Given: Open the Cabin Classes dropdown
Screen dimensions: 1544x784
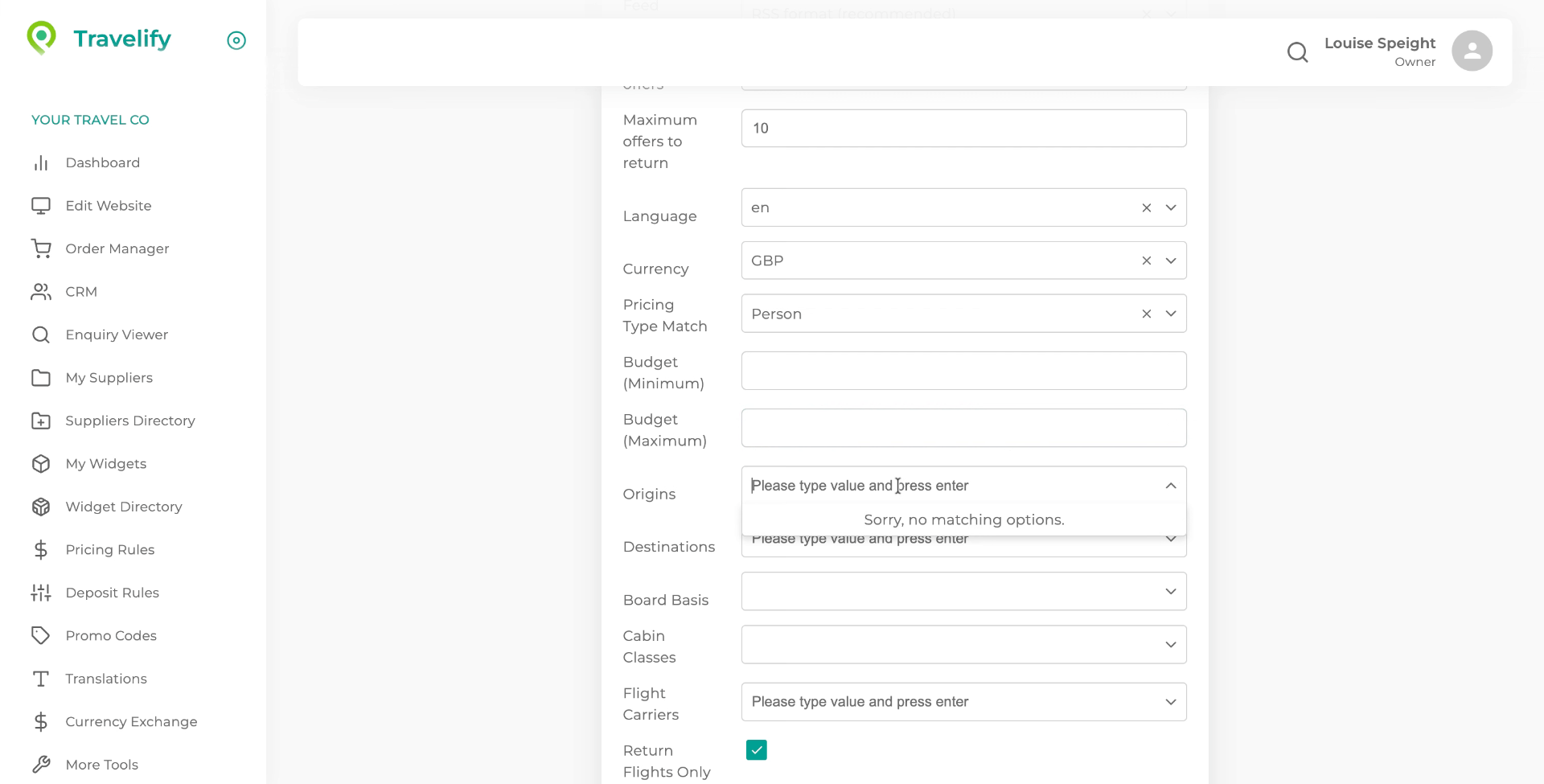Looking at the screenshot, I should tap(1171, 645).
